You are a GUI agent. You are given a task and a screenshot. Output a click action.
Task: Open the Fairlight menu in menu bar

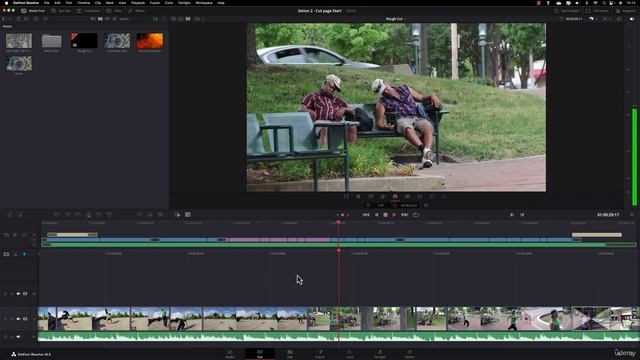184,3
